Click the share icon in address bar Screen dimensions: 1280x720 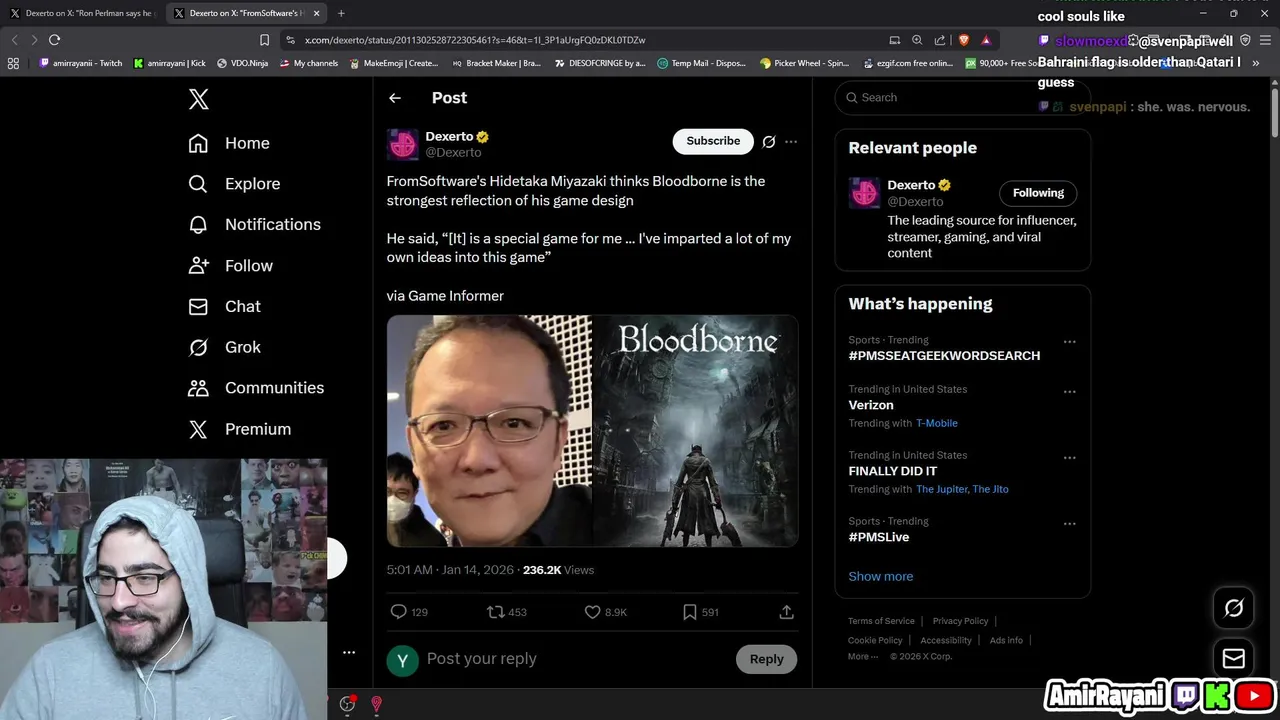pyautogui.click(x=940, y=40)
